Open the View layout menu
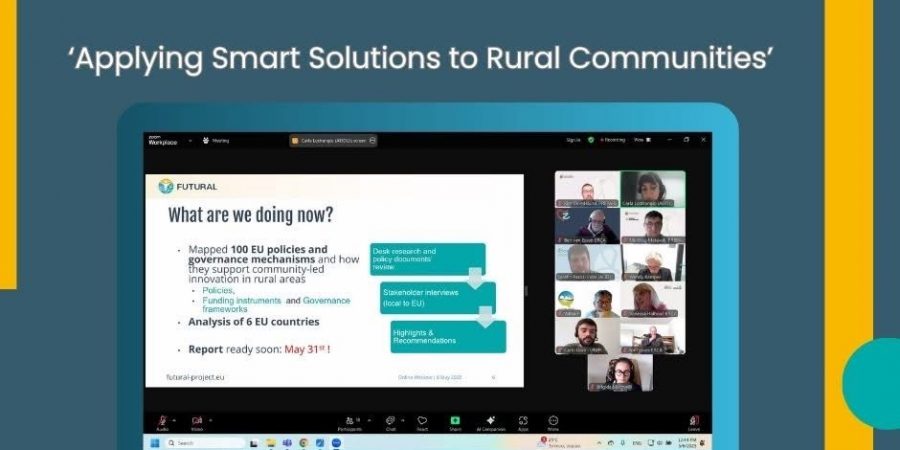 click(640, 140)
